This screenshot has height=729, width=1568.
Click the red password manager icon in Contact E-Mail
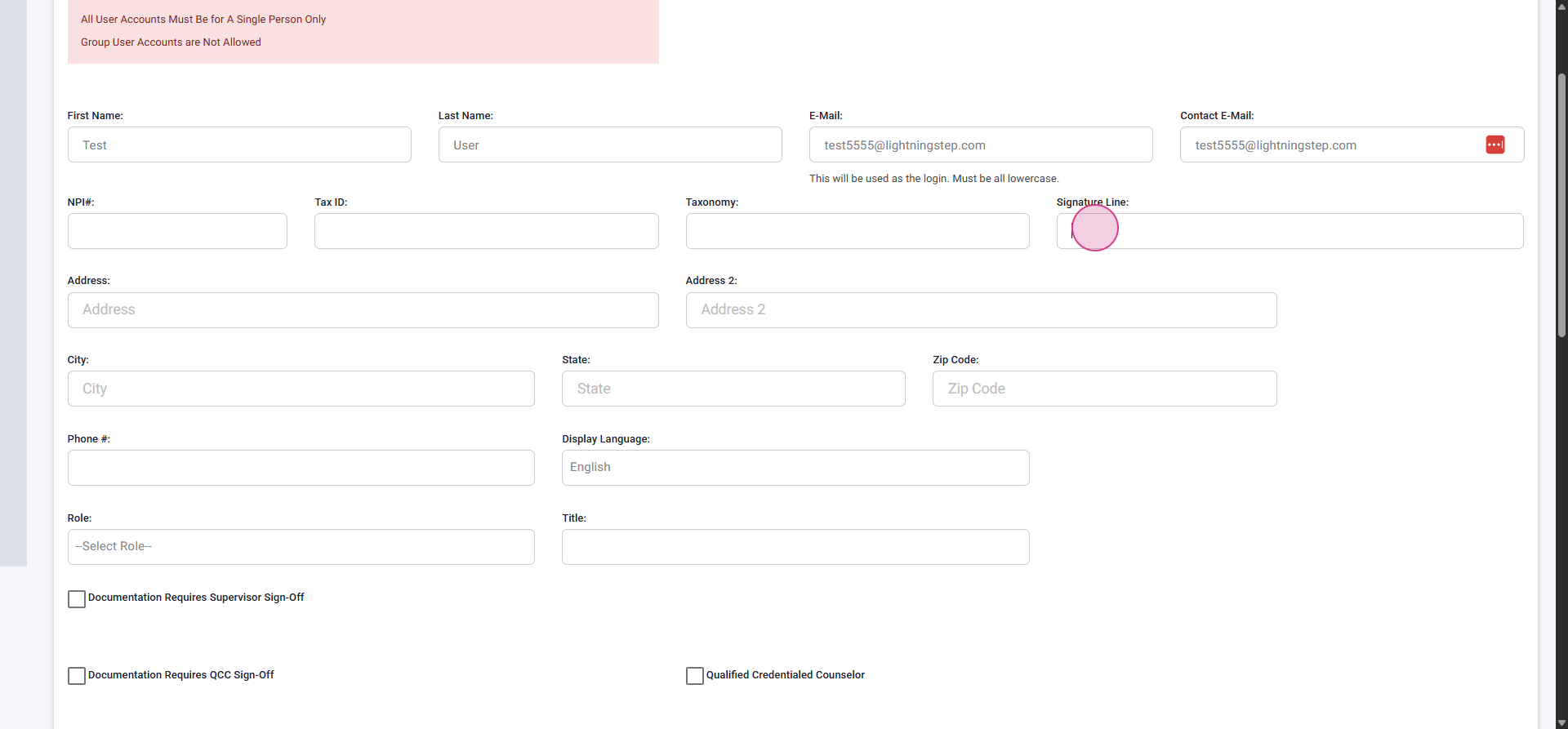tap(1494, 144)
